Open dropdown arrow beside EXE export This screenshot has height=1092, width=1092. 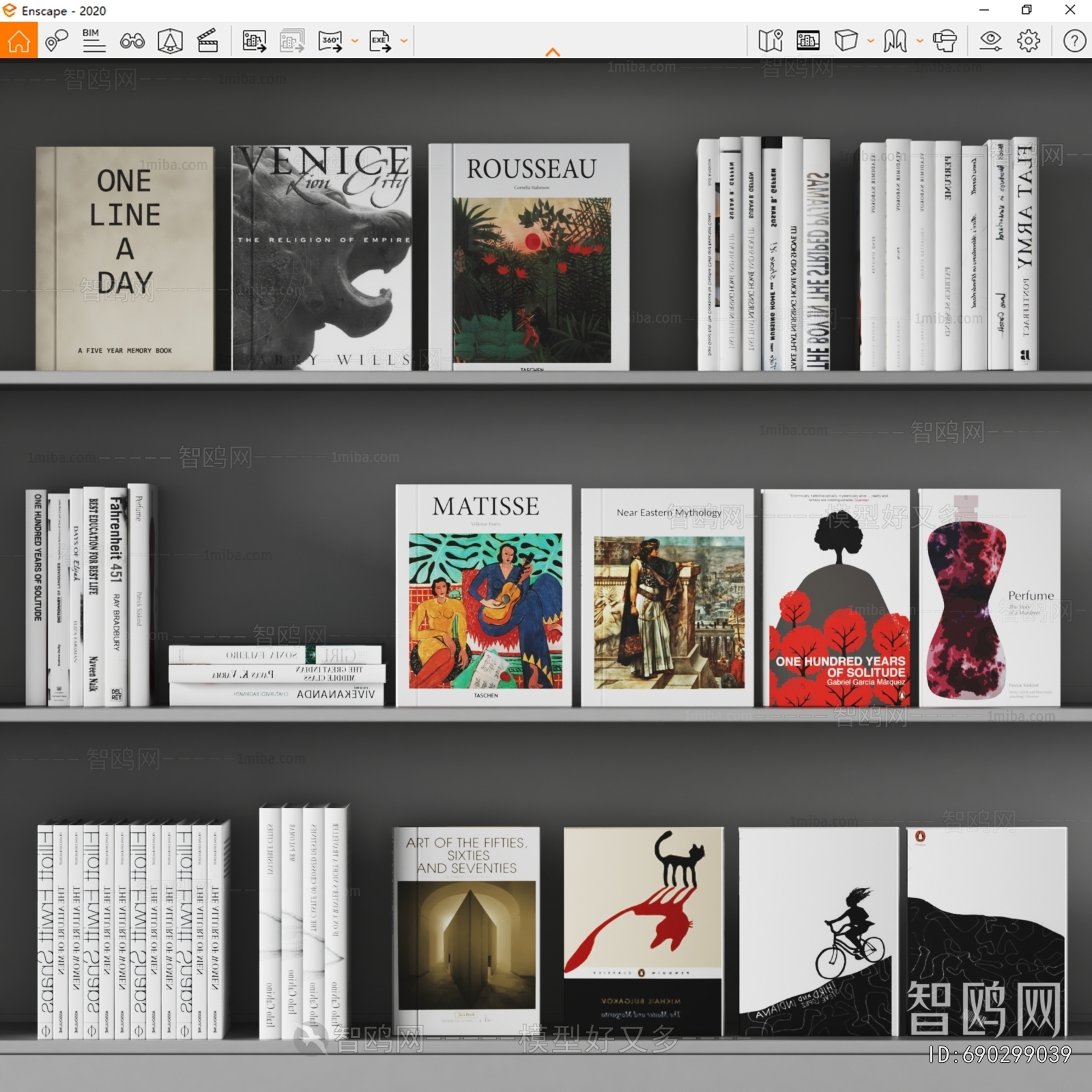pyautogui.click(x=404, y=41)
